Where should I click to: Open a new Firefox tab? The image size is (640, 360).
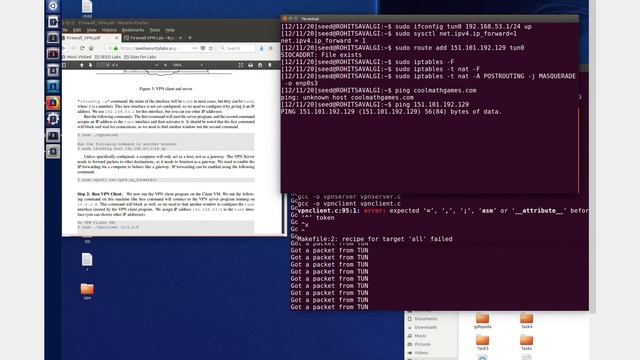click(x=190, y=38)
